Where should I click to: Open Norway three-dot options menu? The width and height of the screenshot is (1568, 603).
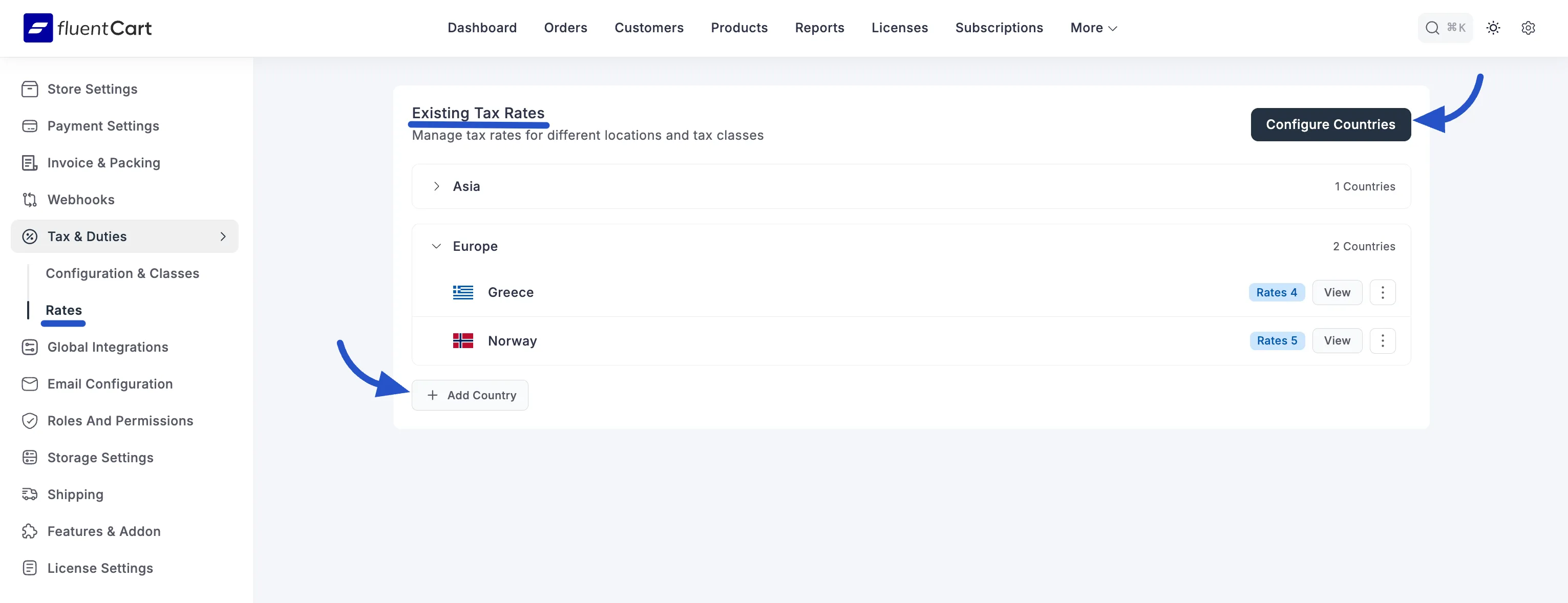[x=1382, y=341]
